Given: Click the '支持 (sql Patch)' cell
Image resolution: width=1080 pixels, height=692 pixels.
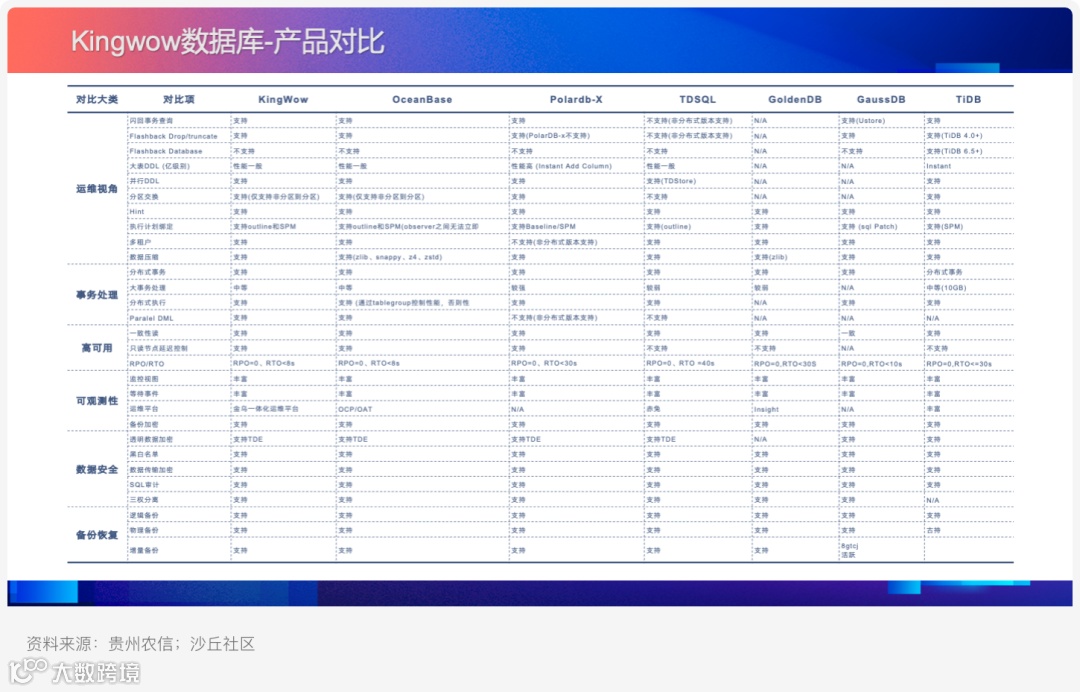Looking at the screenshot, I should (869, 227).
